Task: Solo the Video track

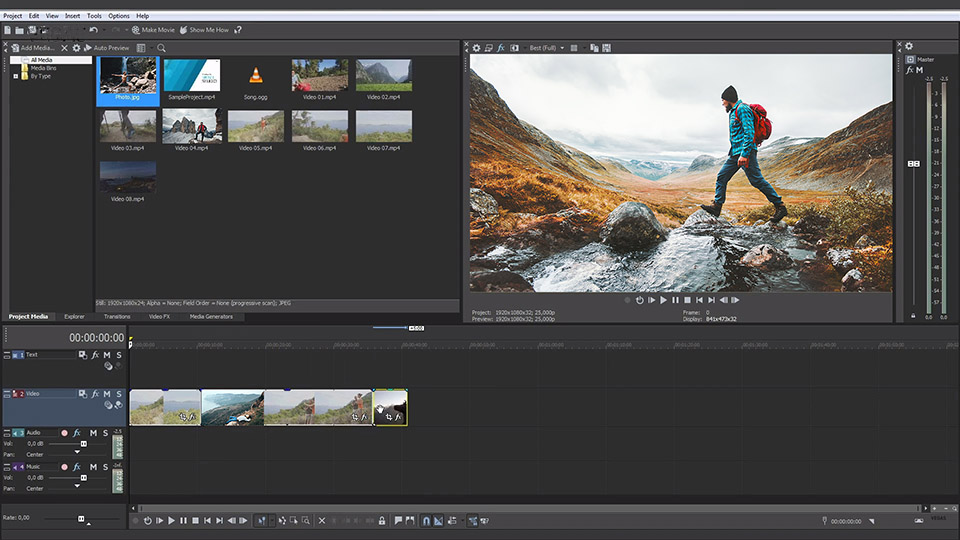Action: click(x=119, y=394)
